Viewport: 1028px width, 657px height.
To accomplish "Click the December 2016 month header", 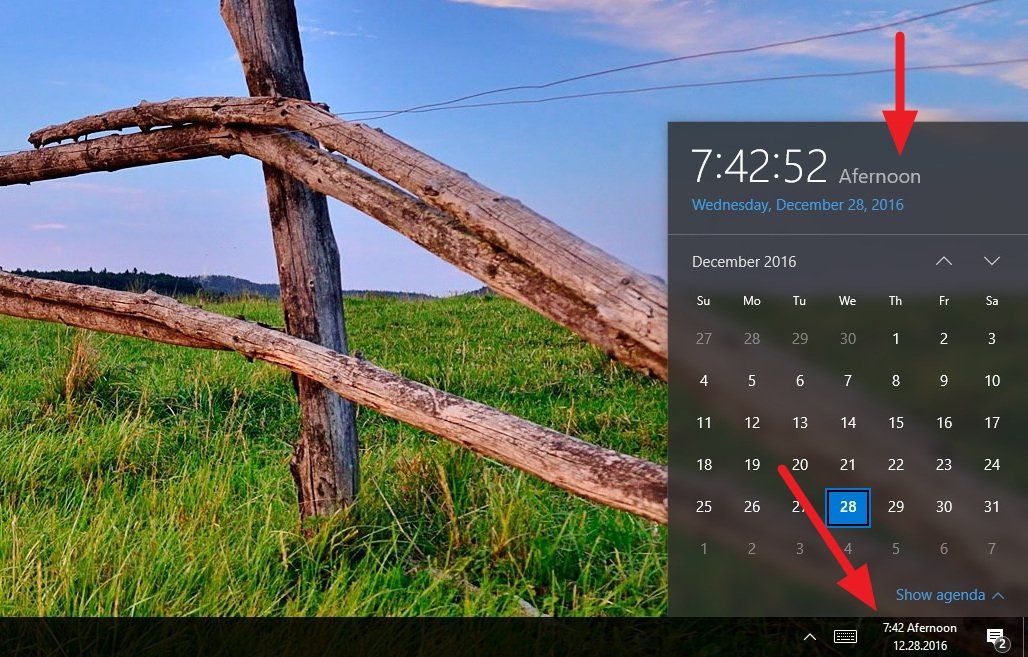I will [744, 261].
